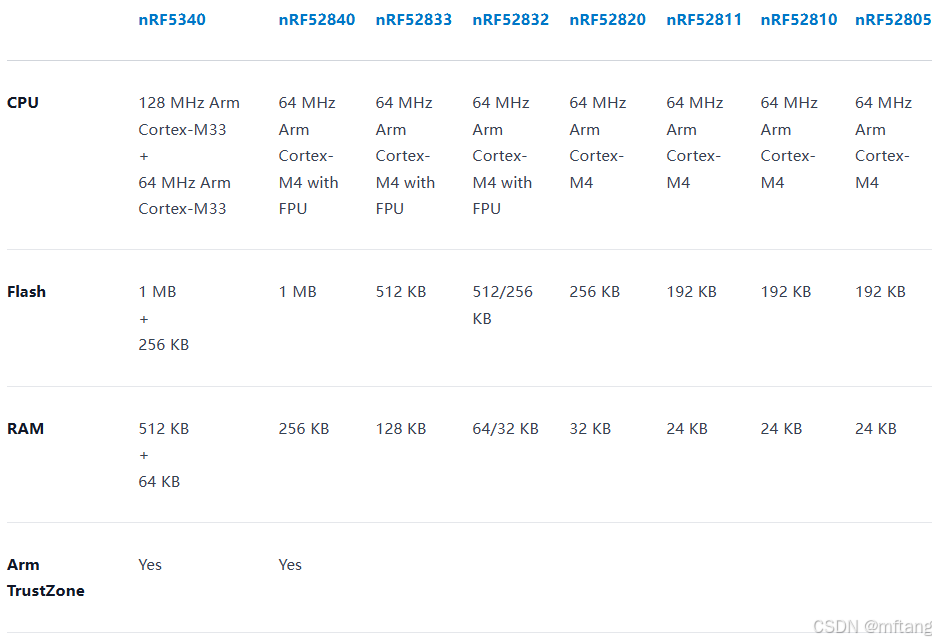Click the '24 KB' RAM value for nRF52810

781,428
